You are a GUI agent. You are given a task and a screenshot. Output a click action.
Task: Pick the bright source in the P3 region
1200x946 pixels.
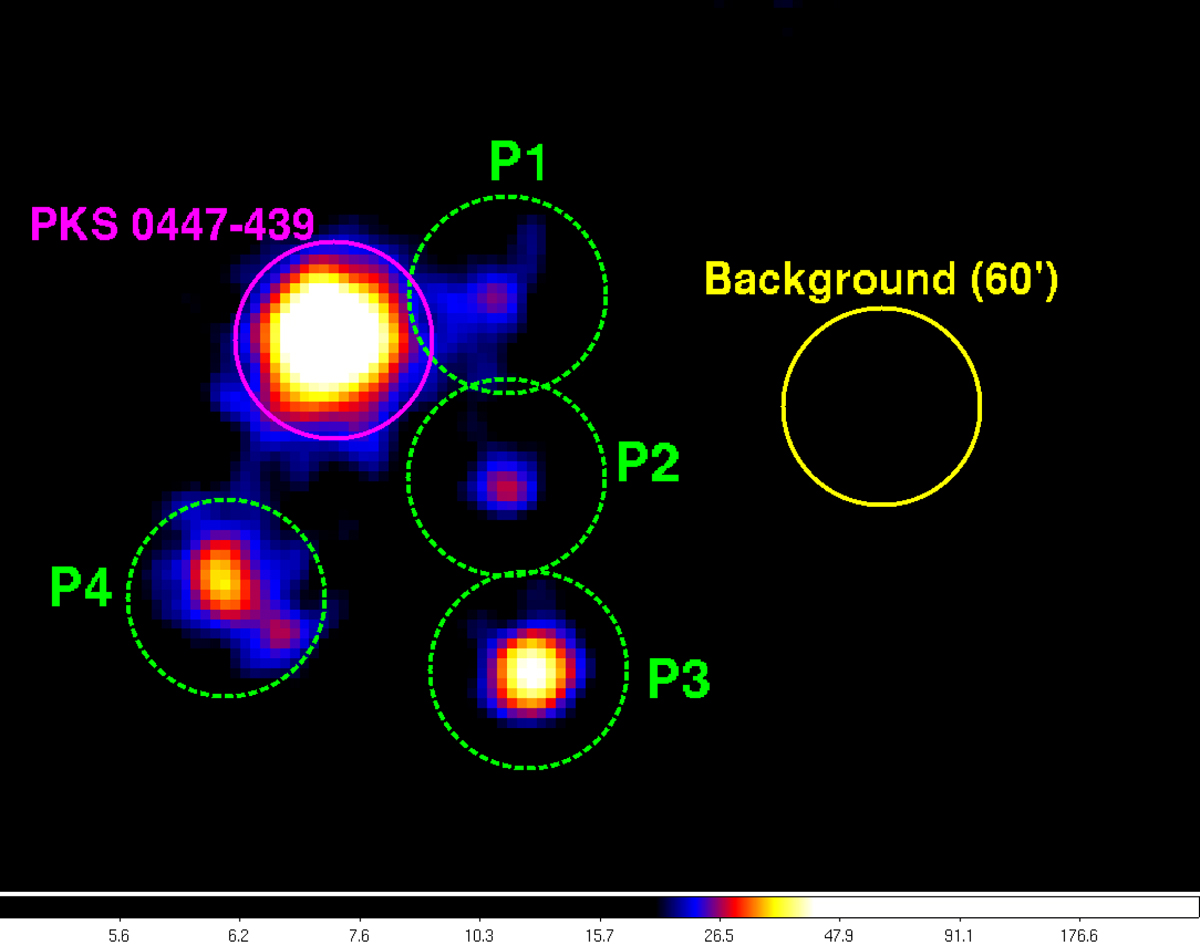pyautogui.click(x=529, y=671)
